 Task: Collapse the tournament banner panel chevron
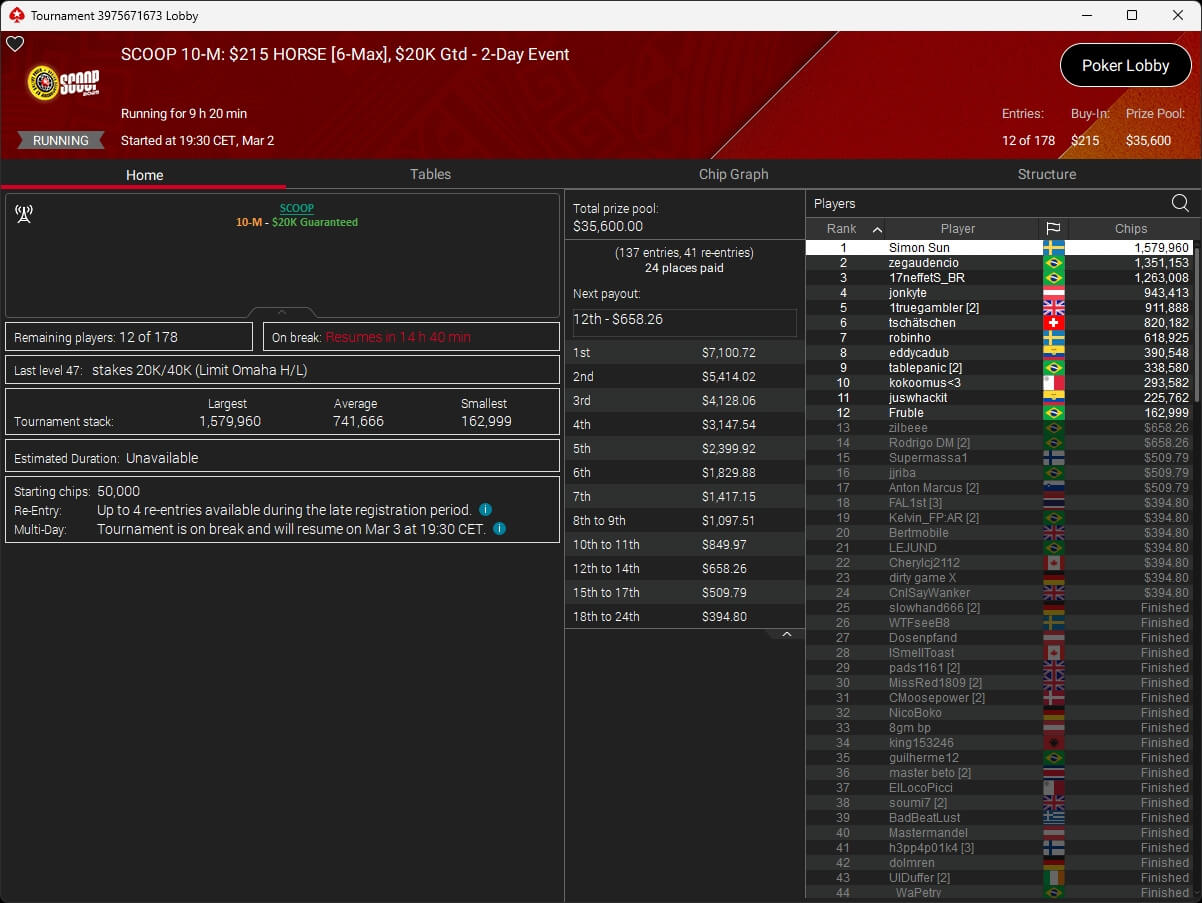282,312
